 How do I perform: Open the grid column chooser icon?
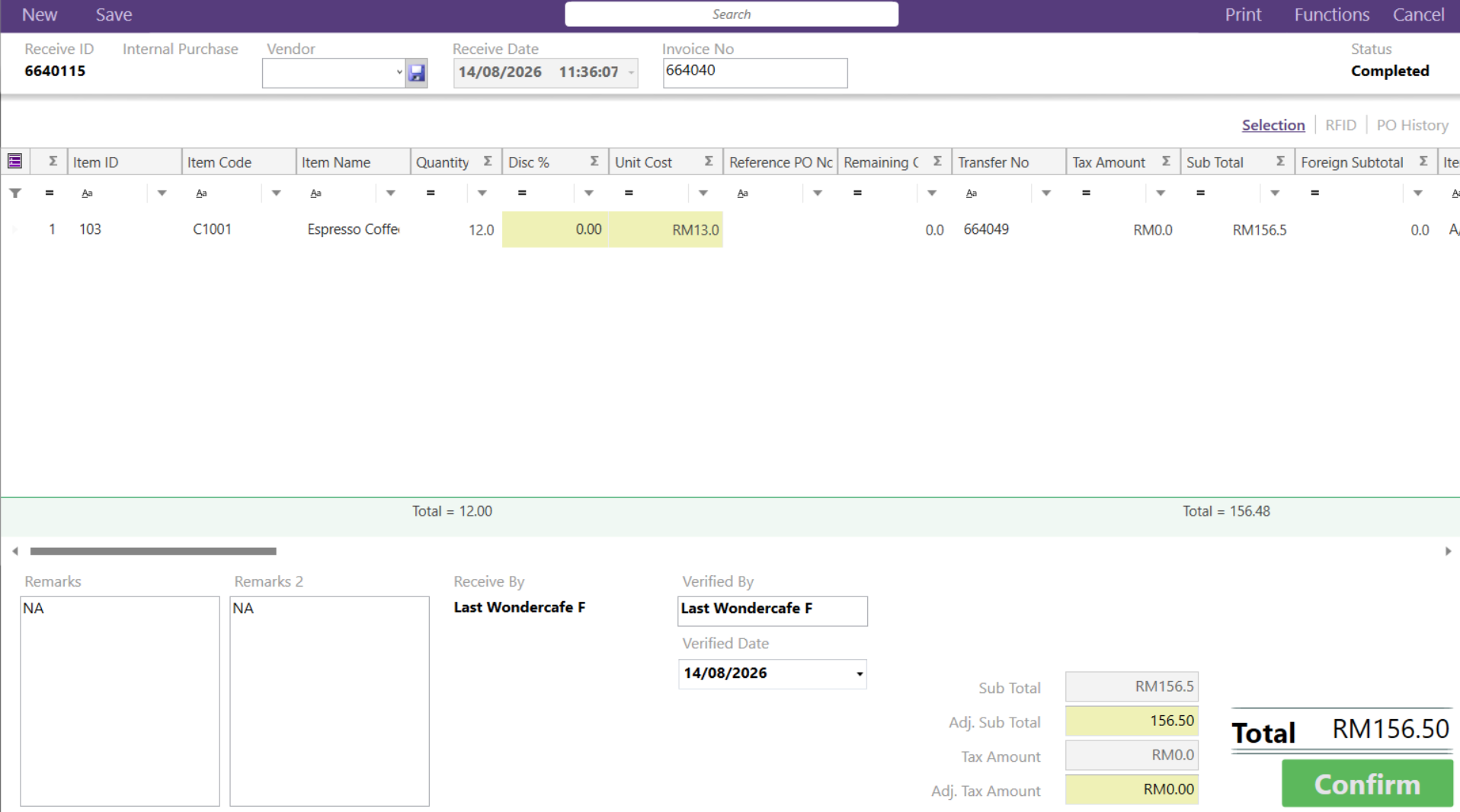pyautogui.click(x=14, y=161)
